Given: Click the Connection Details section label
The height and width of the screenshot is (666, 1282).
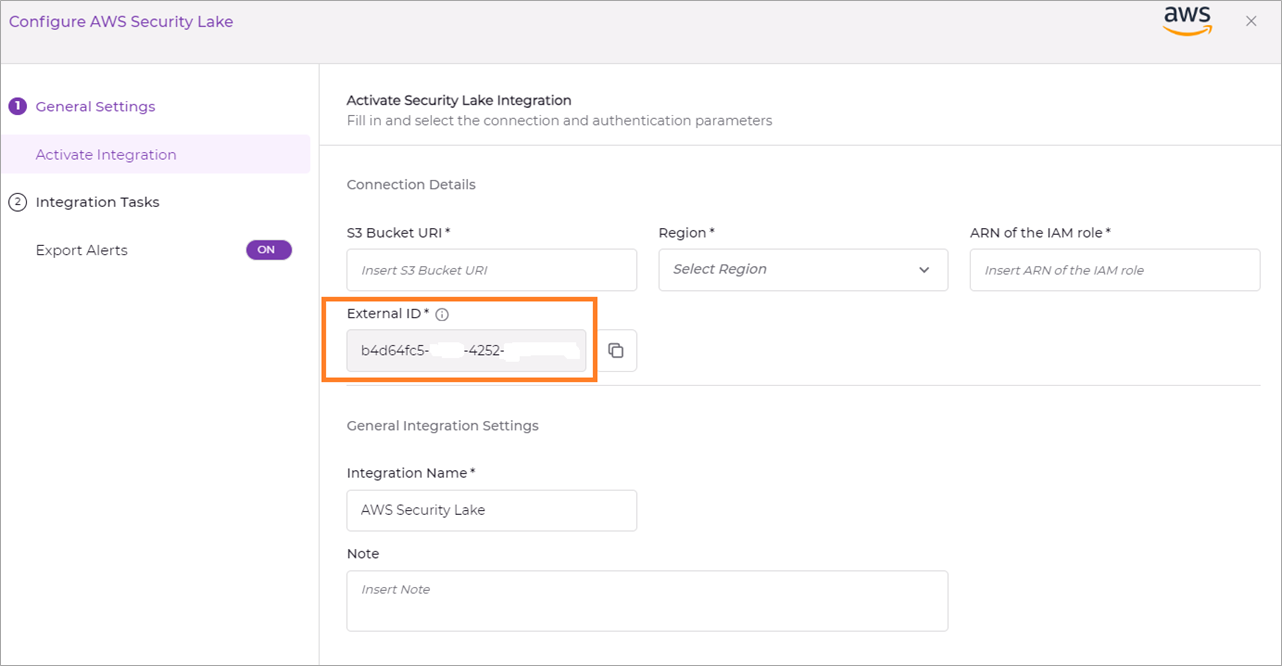Looking at the screenshot, I should click(x=411, y=184).
